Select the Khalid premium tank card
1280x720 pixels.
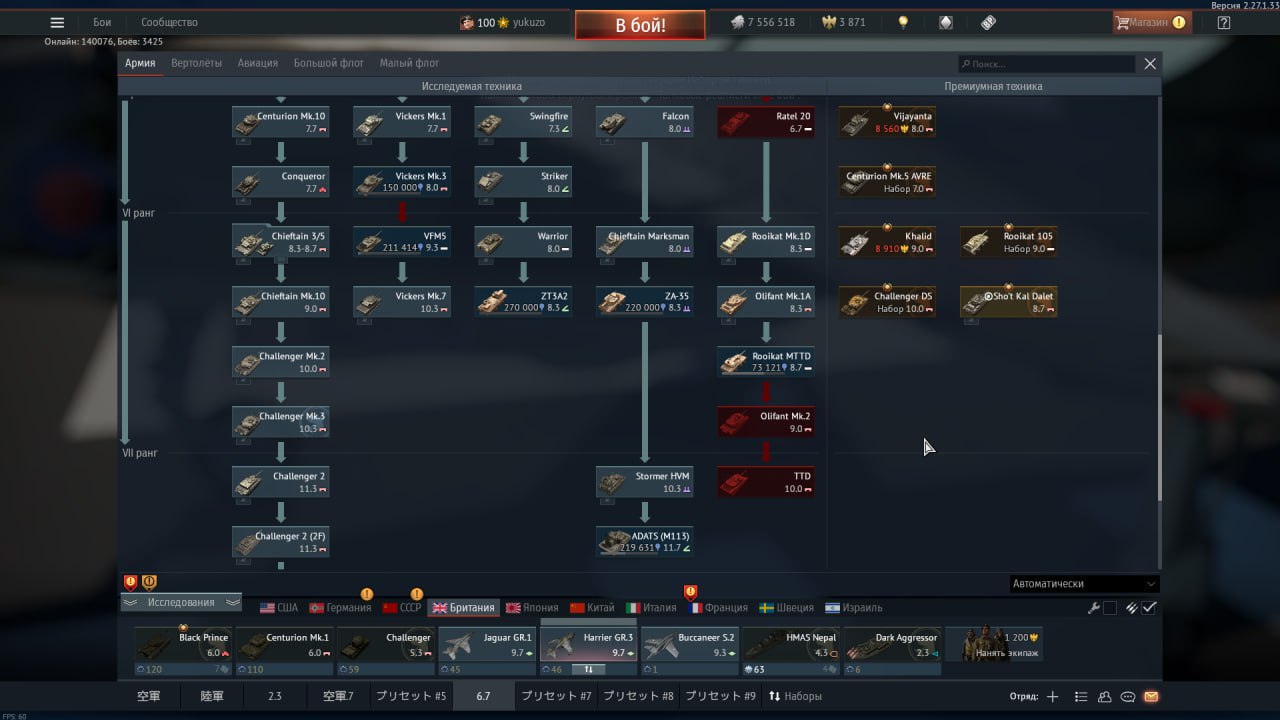pos(887,243)
